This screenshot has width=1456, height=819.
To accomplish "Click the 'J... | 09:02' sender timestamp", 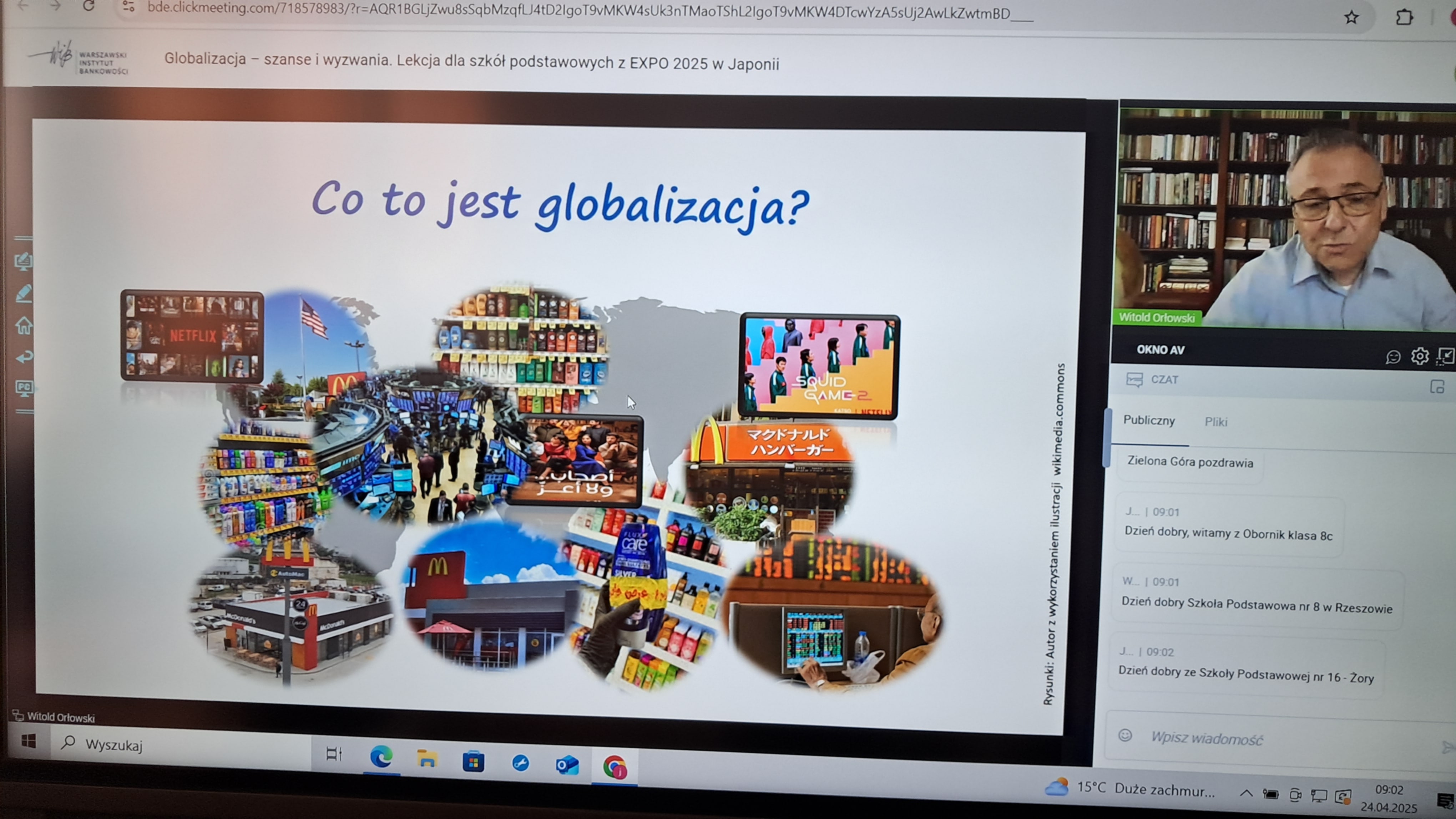I will click(x=1146, y=651).
